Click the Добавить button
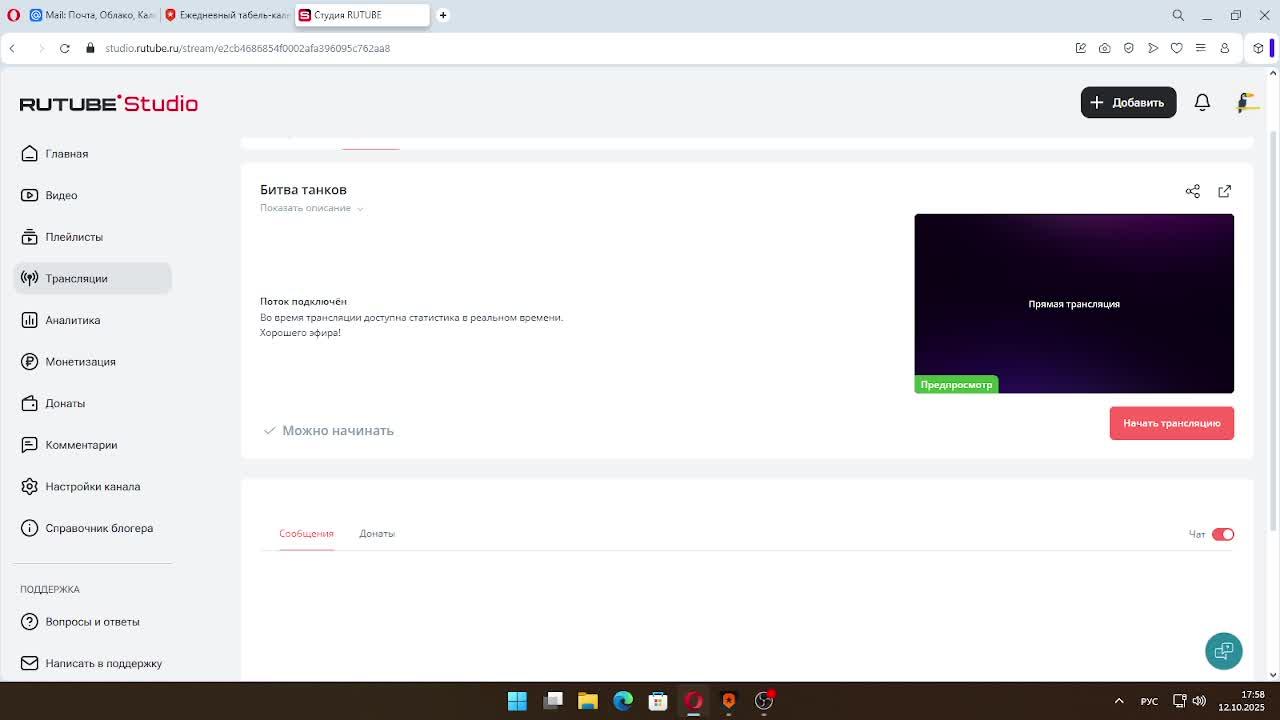Viewport: 1280px width, 720px height. (1128, 102)
